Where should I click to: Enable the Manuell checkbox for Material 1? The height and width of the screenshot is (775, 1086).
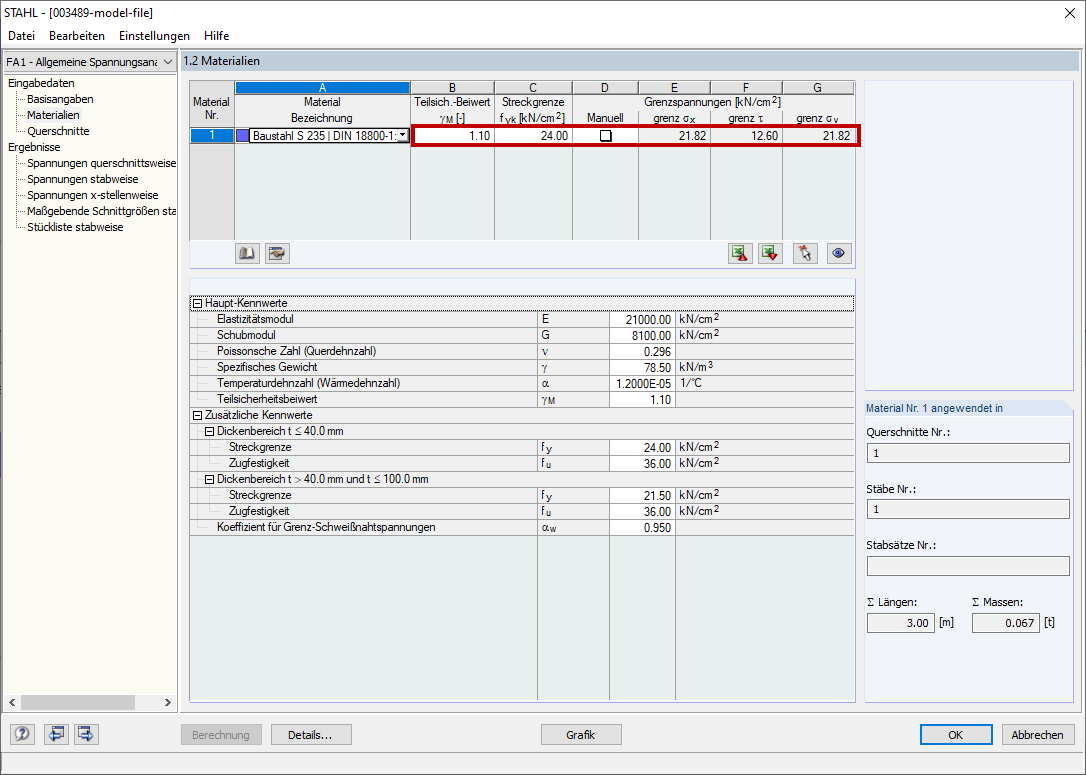[604, 135]
